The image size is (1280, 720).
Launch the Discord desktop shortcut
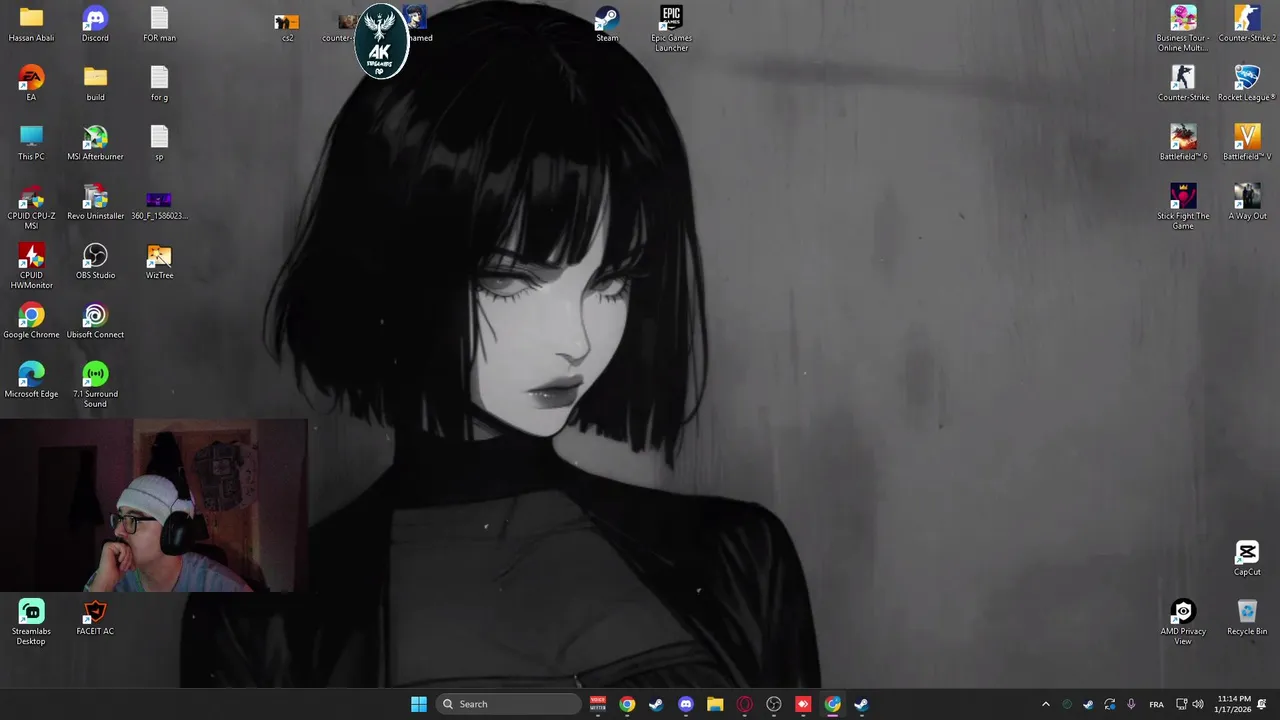click(95, 25)
